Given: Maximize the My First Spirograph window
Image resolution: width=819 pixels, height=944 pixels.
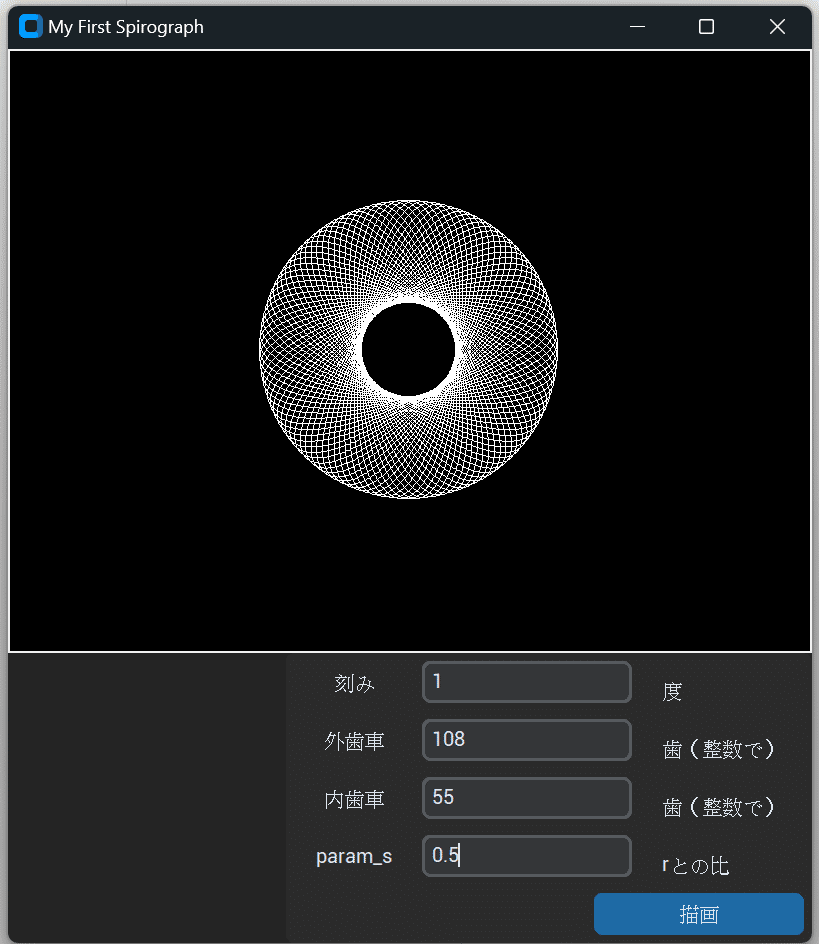Looking at the screenshot, I should click(x=706, y=26).
